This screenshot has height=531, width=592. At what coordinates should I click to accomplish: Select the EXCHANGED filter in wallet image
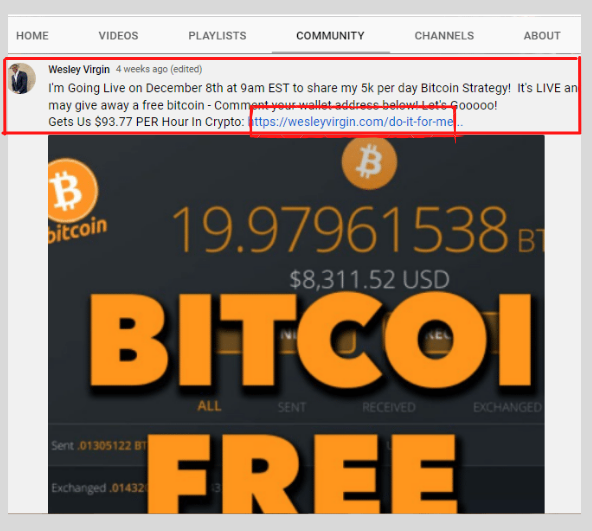507,407
